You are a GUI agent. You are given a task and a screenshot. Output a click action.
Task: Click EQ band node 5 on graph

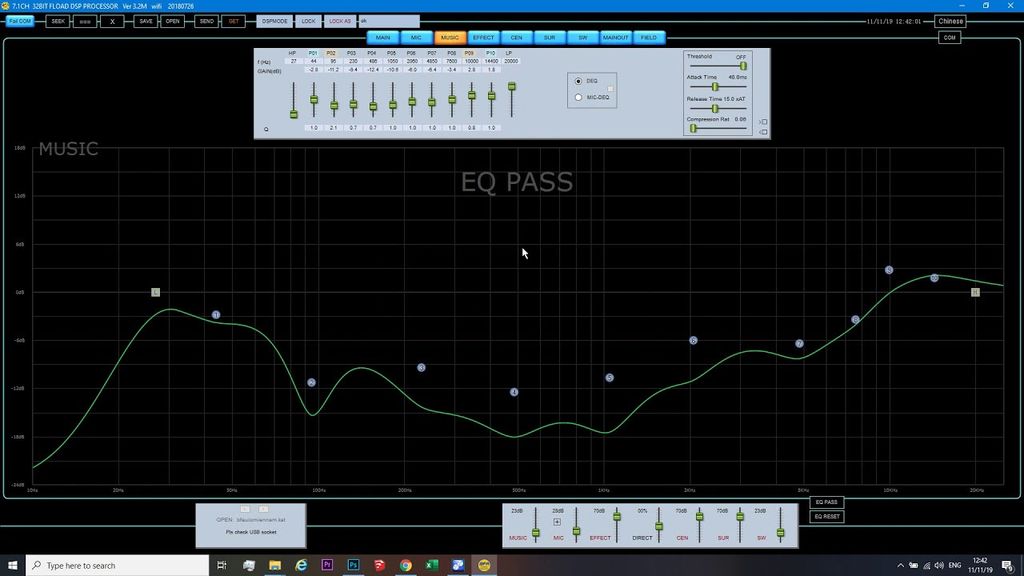point(609,378)
